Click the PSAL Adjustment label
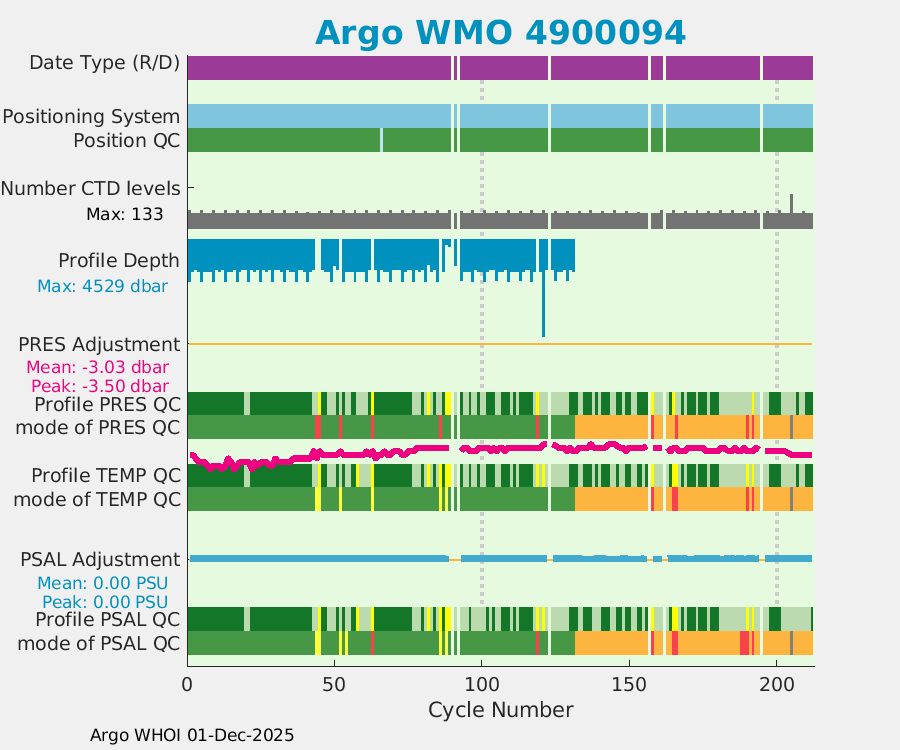The image size is (900, 750). click(x=100, y=559)
